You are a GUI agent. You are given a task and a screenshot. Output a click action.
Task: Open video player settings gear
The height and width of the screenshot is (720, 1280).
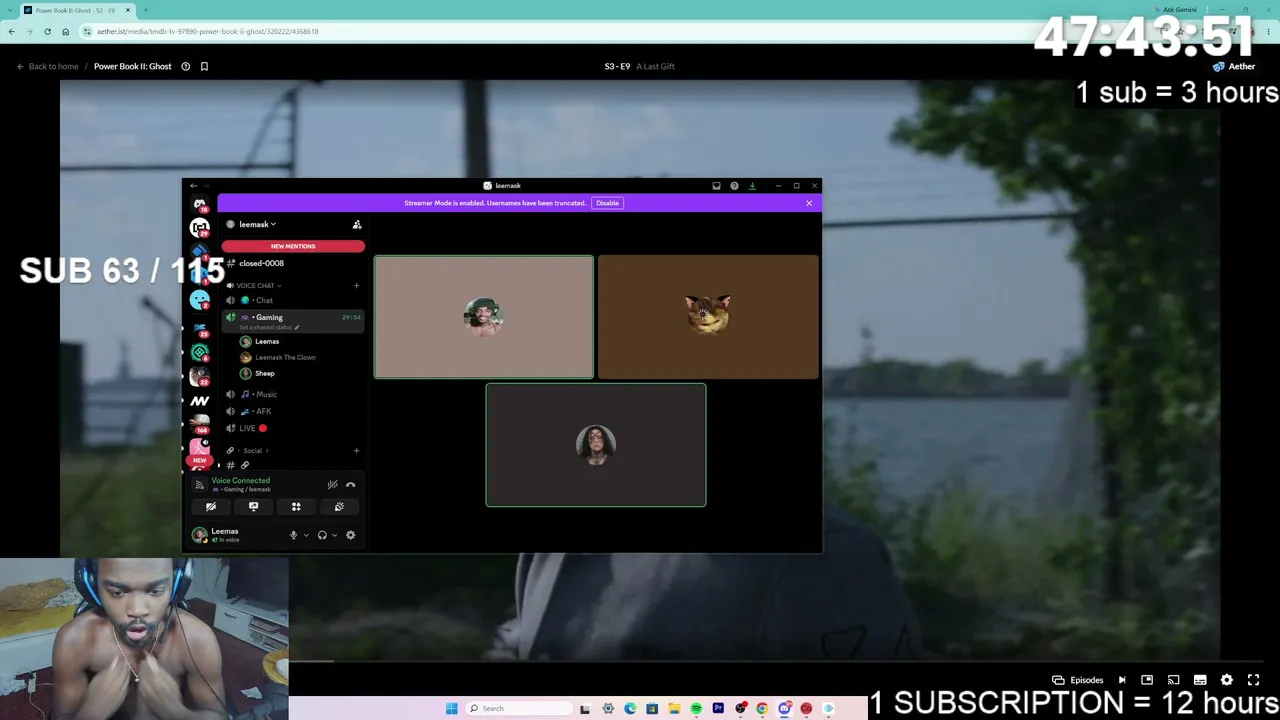(x=1227, y=680)
